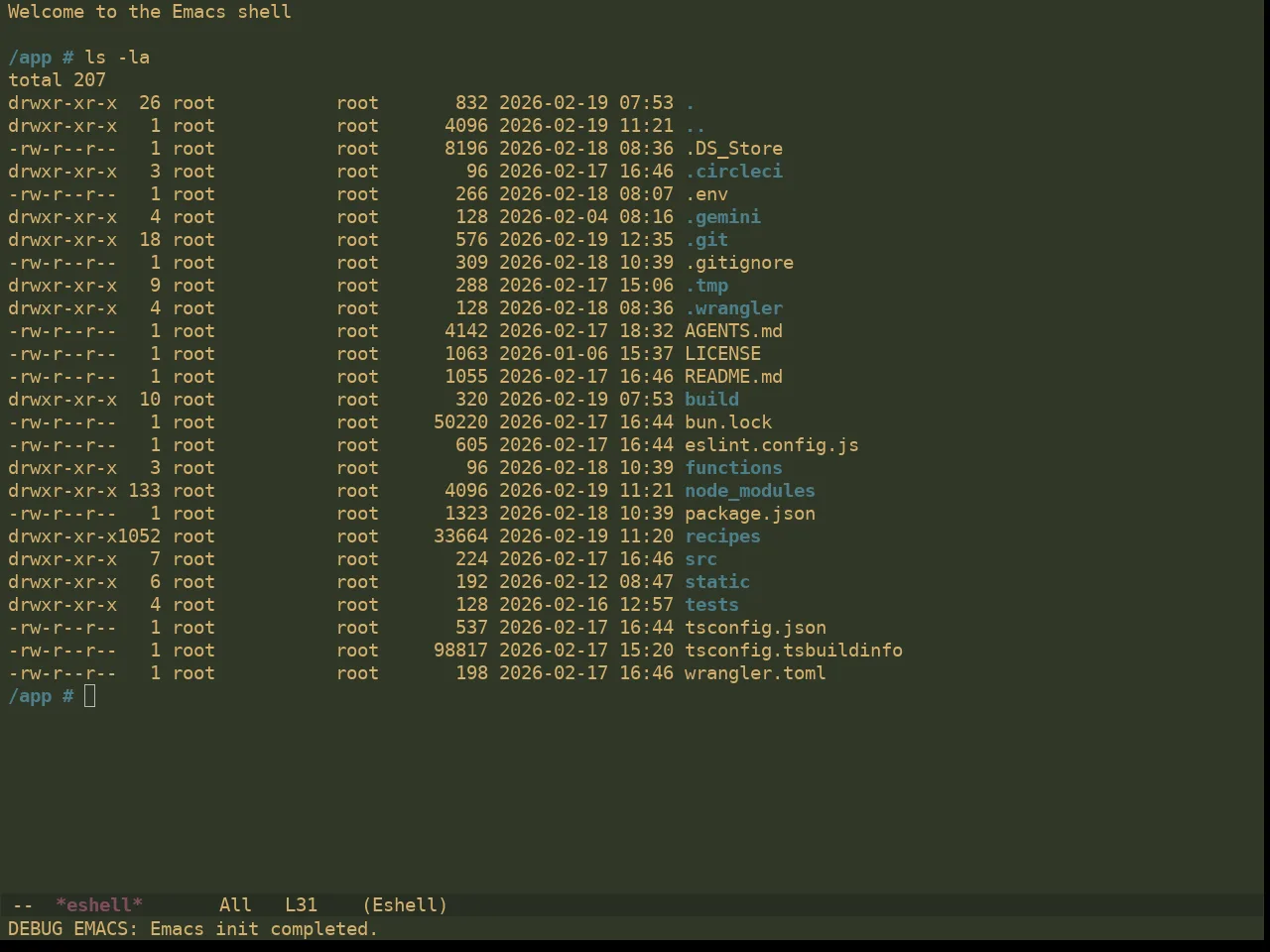Click the time 15:20 on tsconfig.tsbuildinfo row
1270x952 pixels.
[646, 651]
